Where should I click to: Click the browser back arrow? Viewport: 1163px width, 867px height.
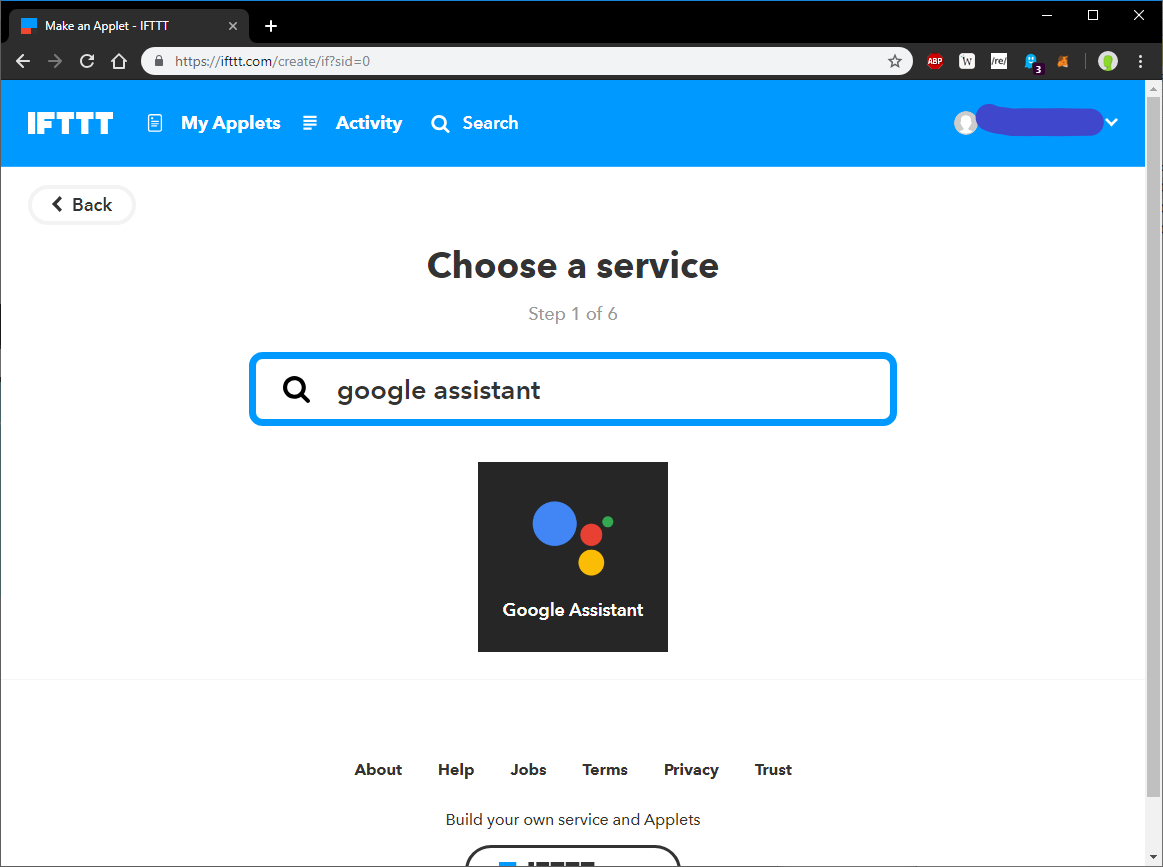click(x=23, y=62)
